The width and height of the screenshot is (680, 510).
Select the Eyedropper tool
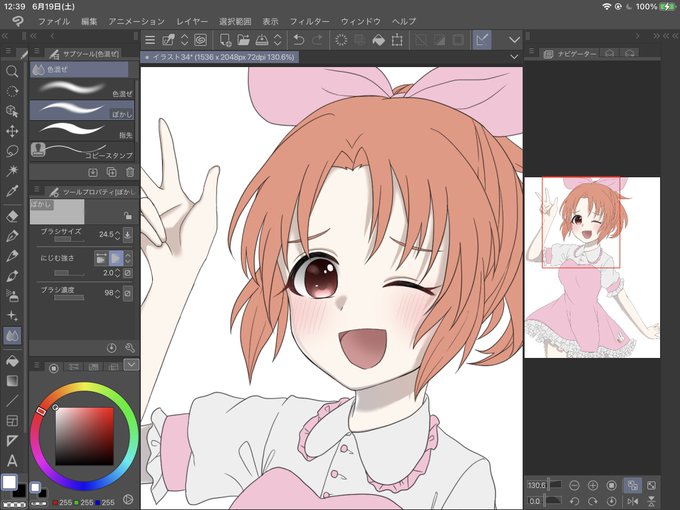[x=12, y=190]
